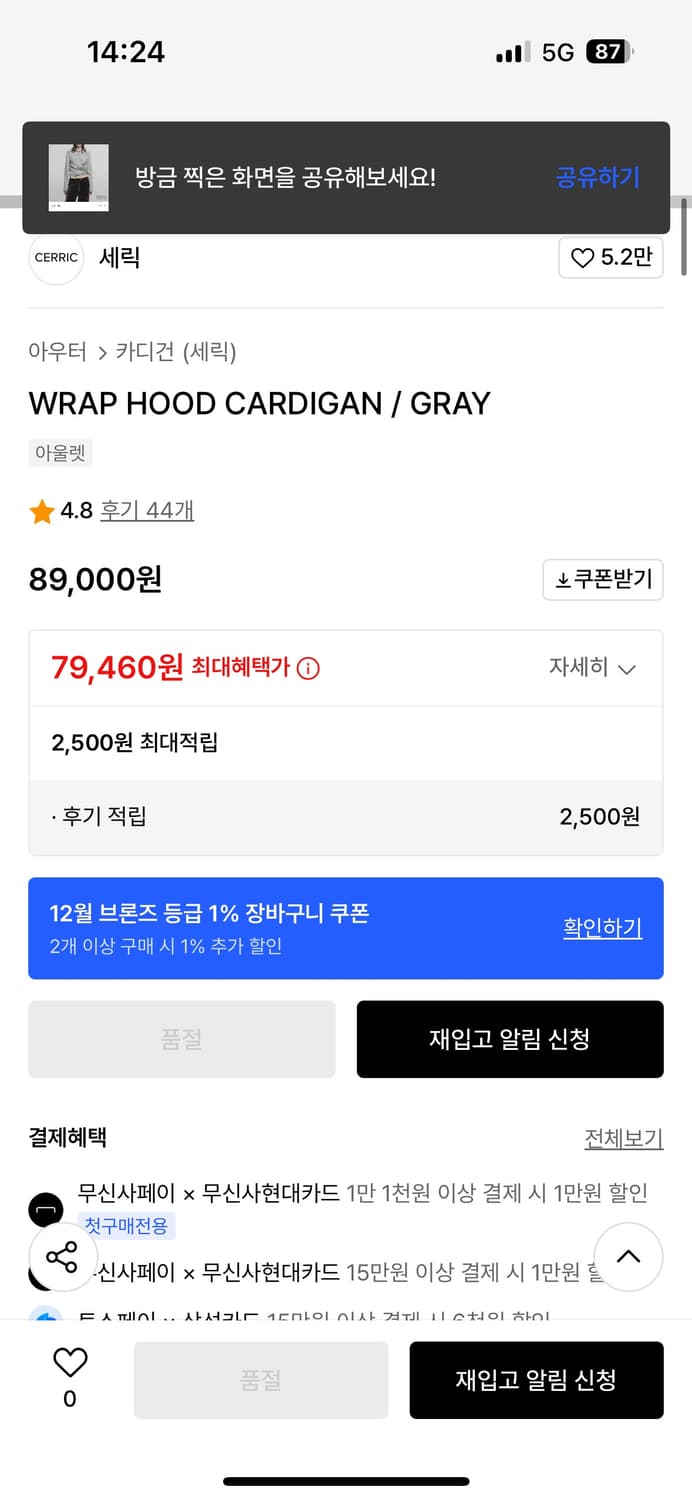692x1500 pixels.
Task: Tap the product thumbnail in share banner
Action: pos(80,177)
